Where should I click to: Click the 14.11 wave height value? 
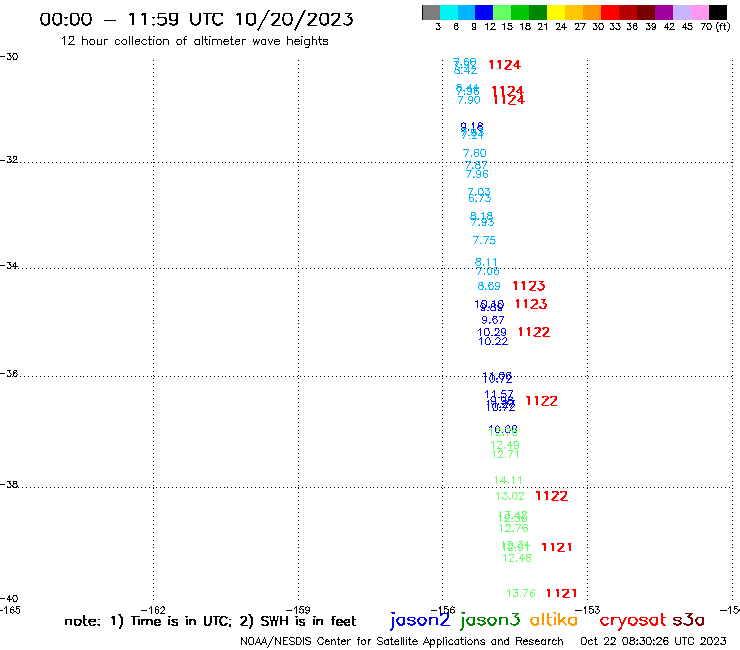pyautogui.click(x=508, y=480)
